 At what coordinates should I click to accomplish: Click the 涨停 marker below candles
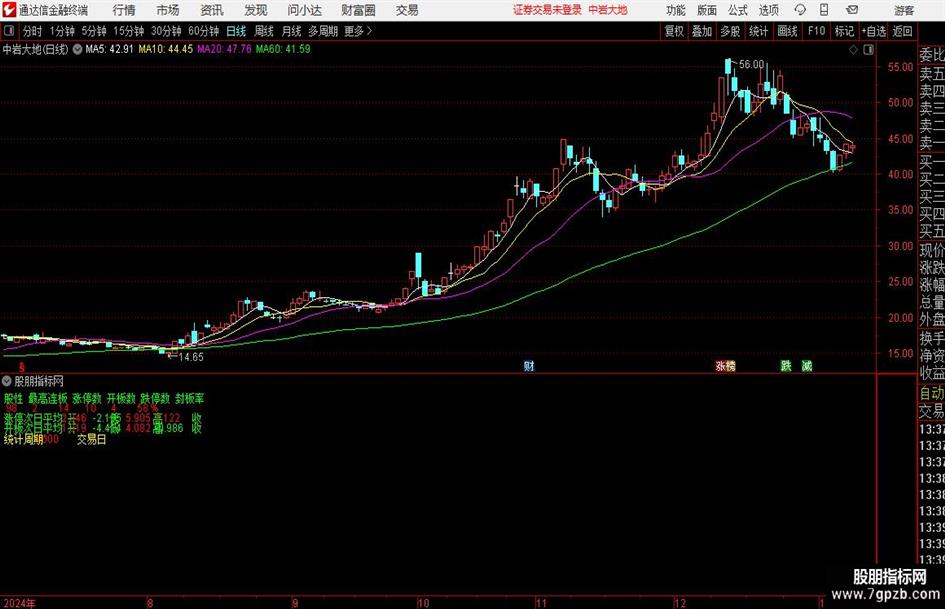(725, 365)
